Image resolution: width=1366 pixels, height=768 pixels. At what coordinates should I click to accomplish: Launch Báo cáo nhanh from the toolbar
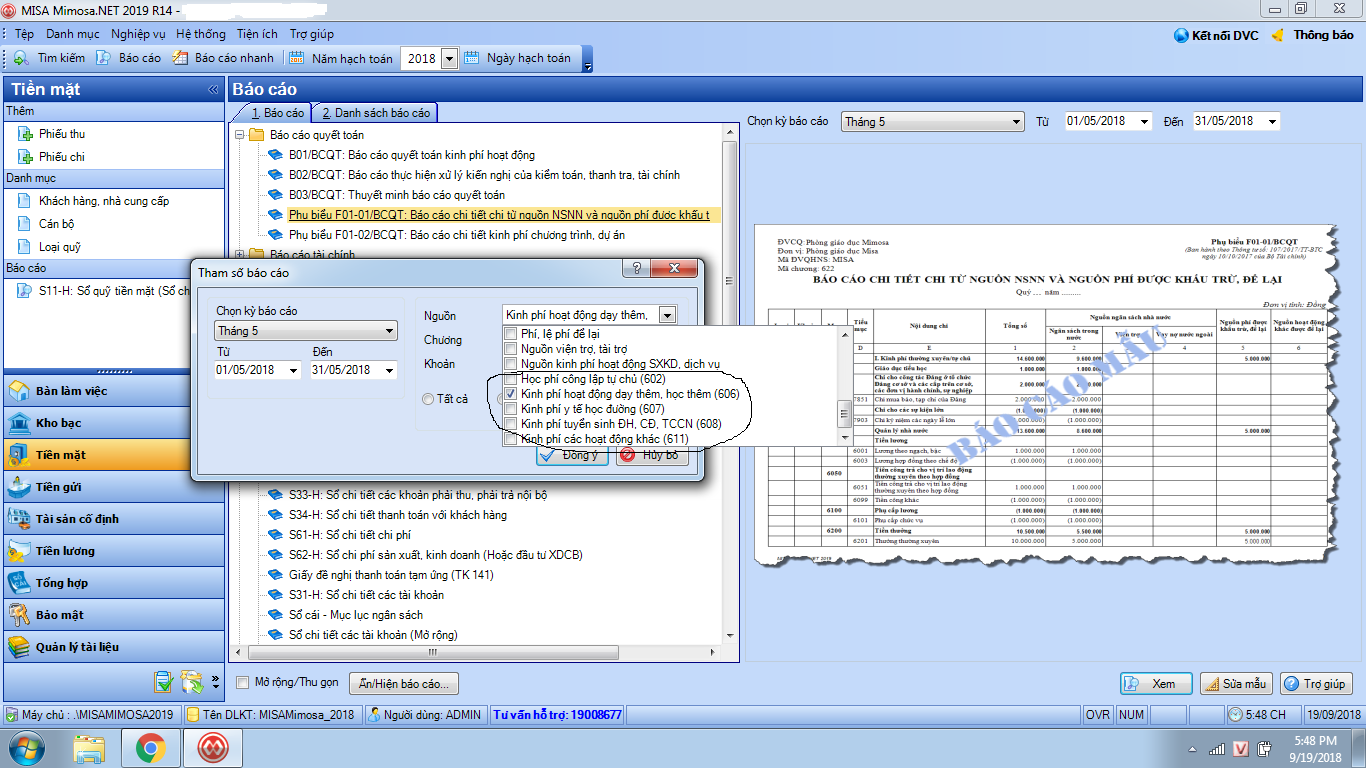coord(222,58)
